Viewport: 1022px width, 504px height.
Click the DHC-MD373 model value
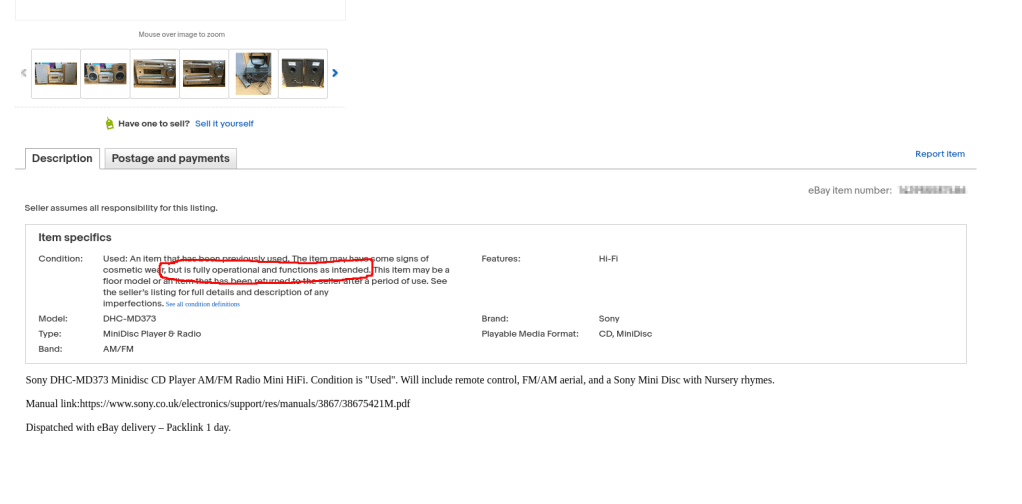click(x=126, y=319)
